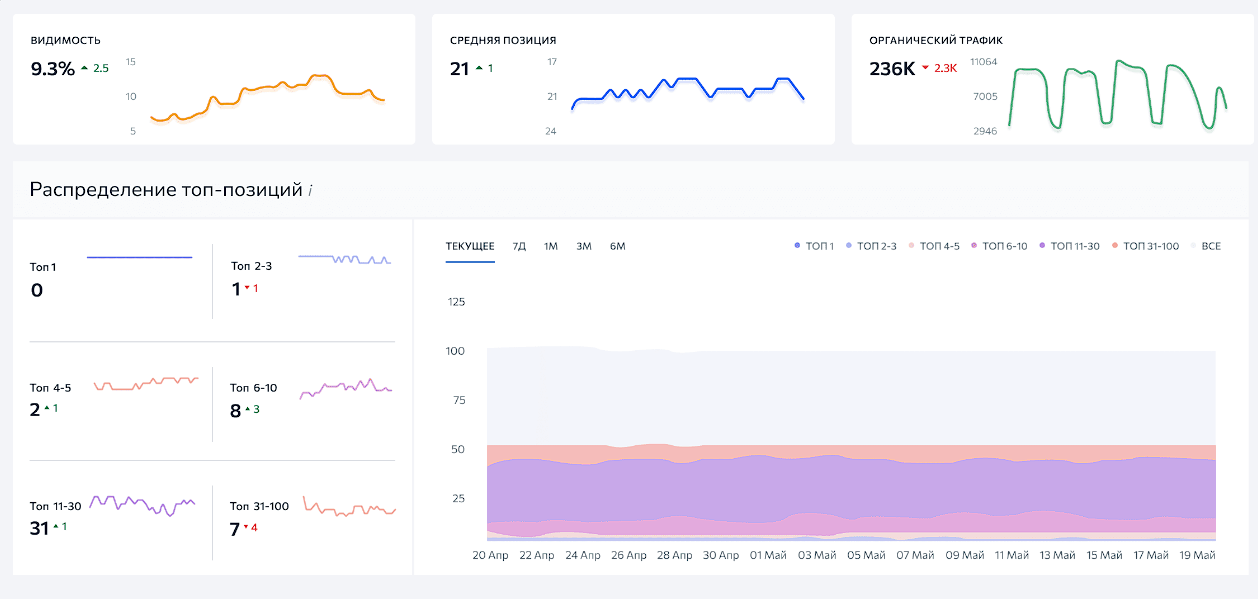The width and height of the screenshot is (1258, 599).
Task: Hide the ТОП 11-30 legend series
Action: point(1069,246)
